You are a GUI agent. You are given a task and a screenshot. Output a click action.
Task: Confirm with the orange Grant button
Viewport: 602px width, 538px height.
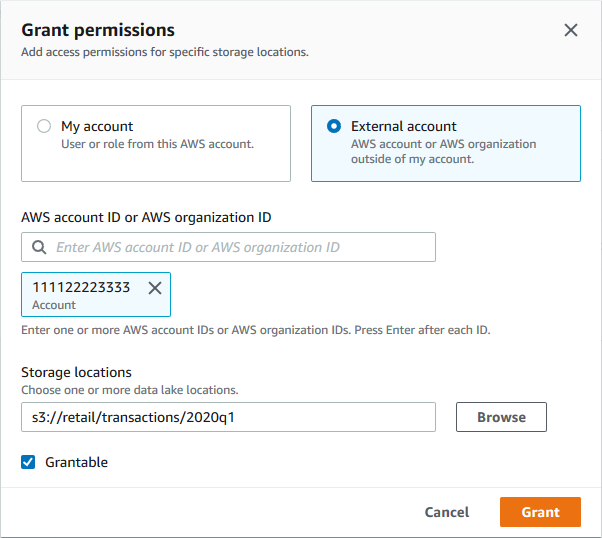540,512
